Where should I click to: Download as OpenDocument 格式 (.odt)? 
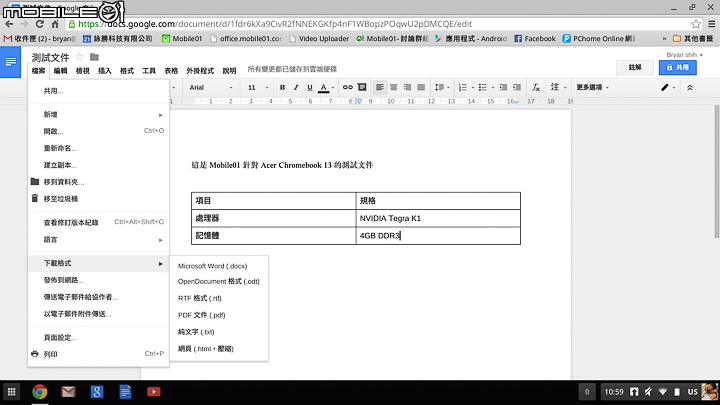[219, 281]
